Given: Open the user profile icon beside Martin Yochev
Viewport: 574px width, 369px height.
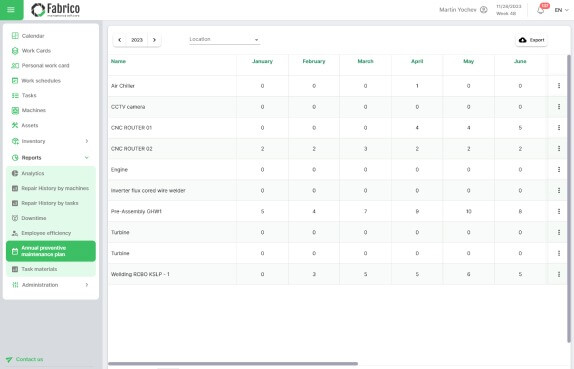Looking at the screenshot, I should pos(484,10).
